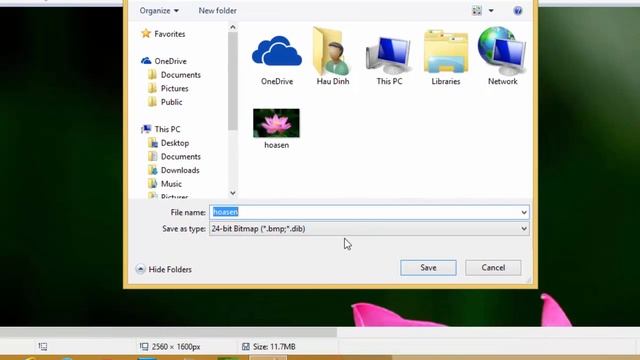Click the File name input field

coord(369,212)
